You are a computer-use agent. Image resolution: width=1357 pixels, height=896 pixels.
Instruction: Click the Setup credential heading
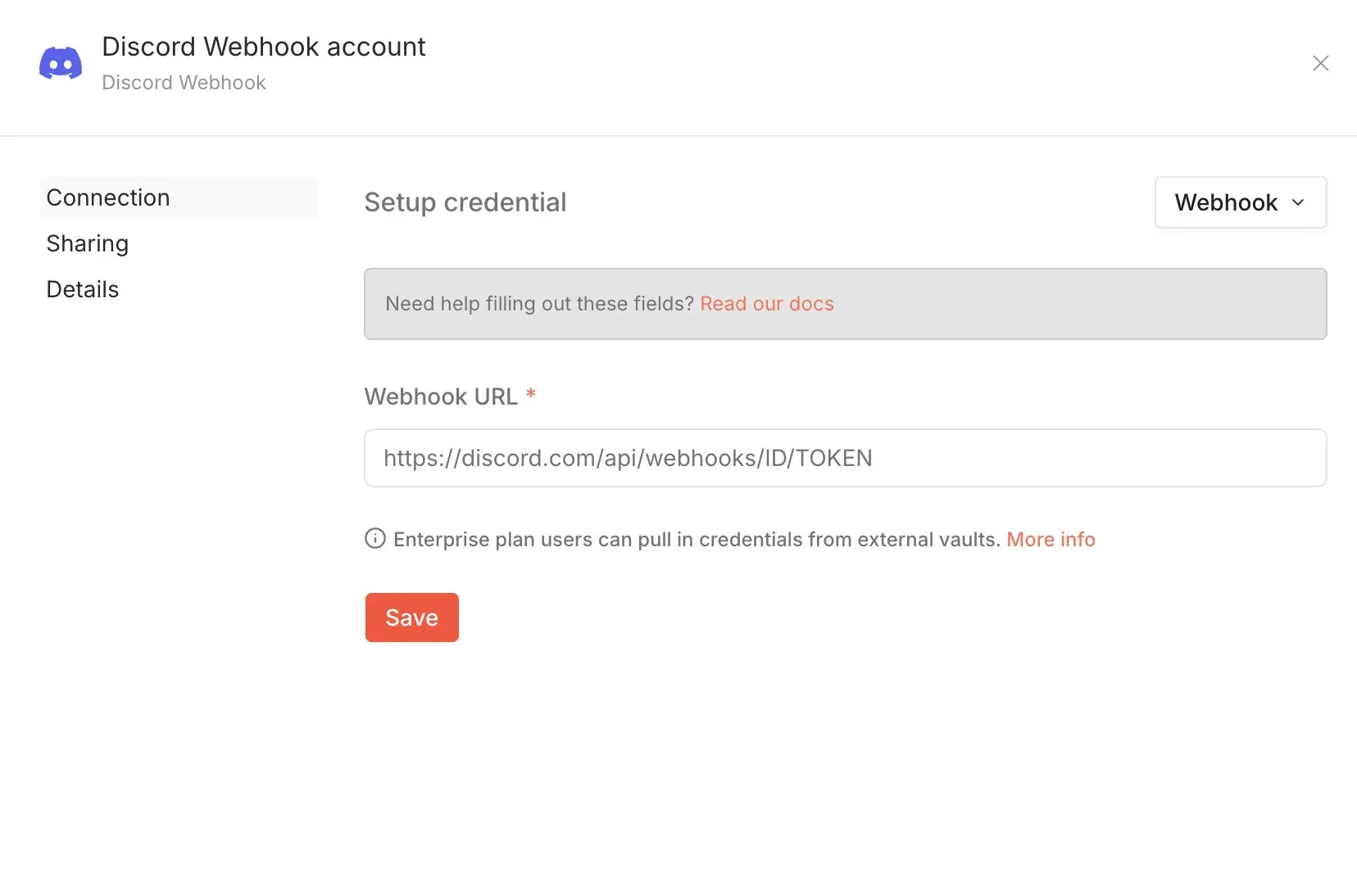pyautogui.click(x=465, y=202)
